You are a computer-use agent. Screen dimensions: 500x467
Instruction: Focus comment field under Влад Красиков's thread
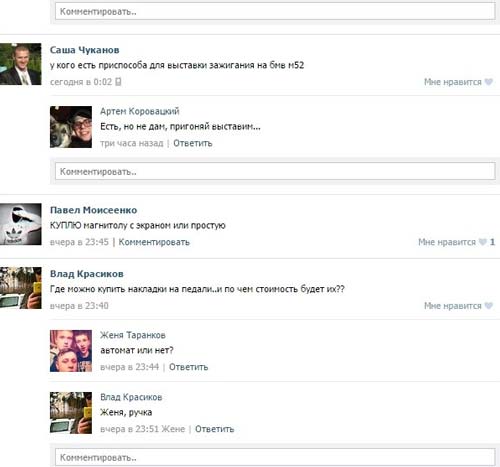pos(275,457)
